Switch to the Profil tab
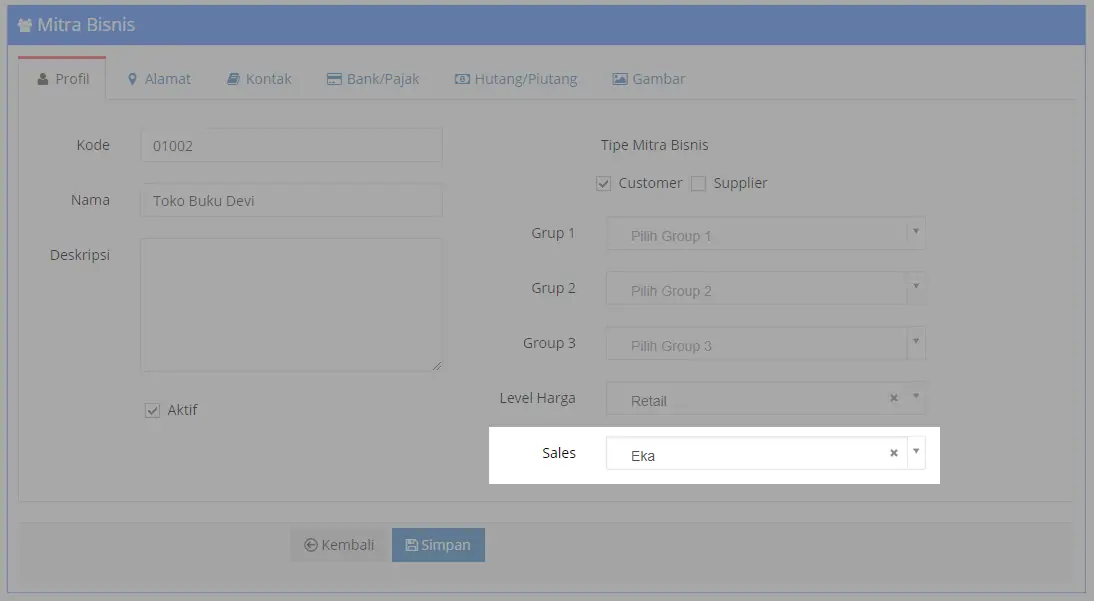The height and width of the screenshot is (601, 1094). [x=62, y=79]
